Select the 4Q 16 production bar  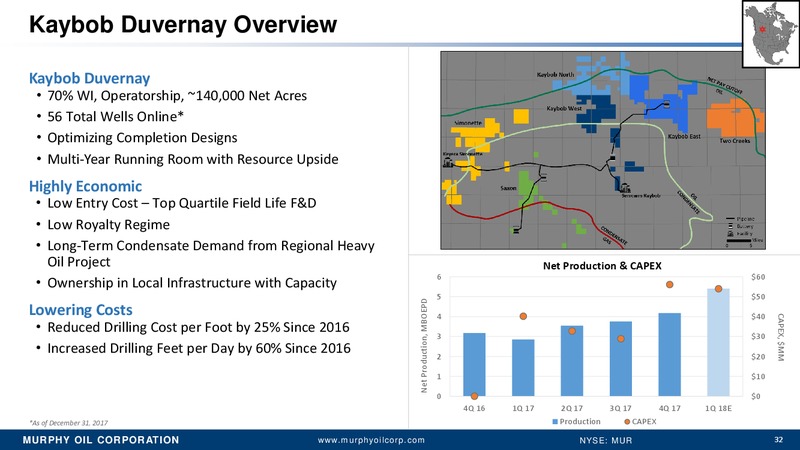tap(474, 365)
